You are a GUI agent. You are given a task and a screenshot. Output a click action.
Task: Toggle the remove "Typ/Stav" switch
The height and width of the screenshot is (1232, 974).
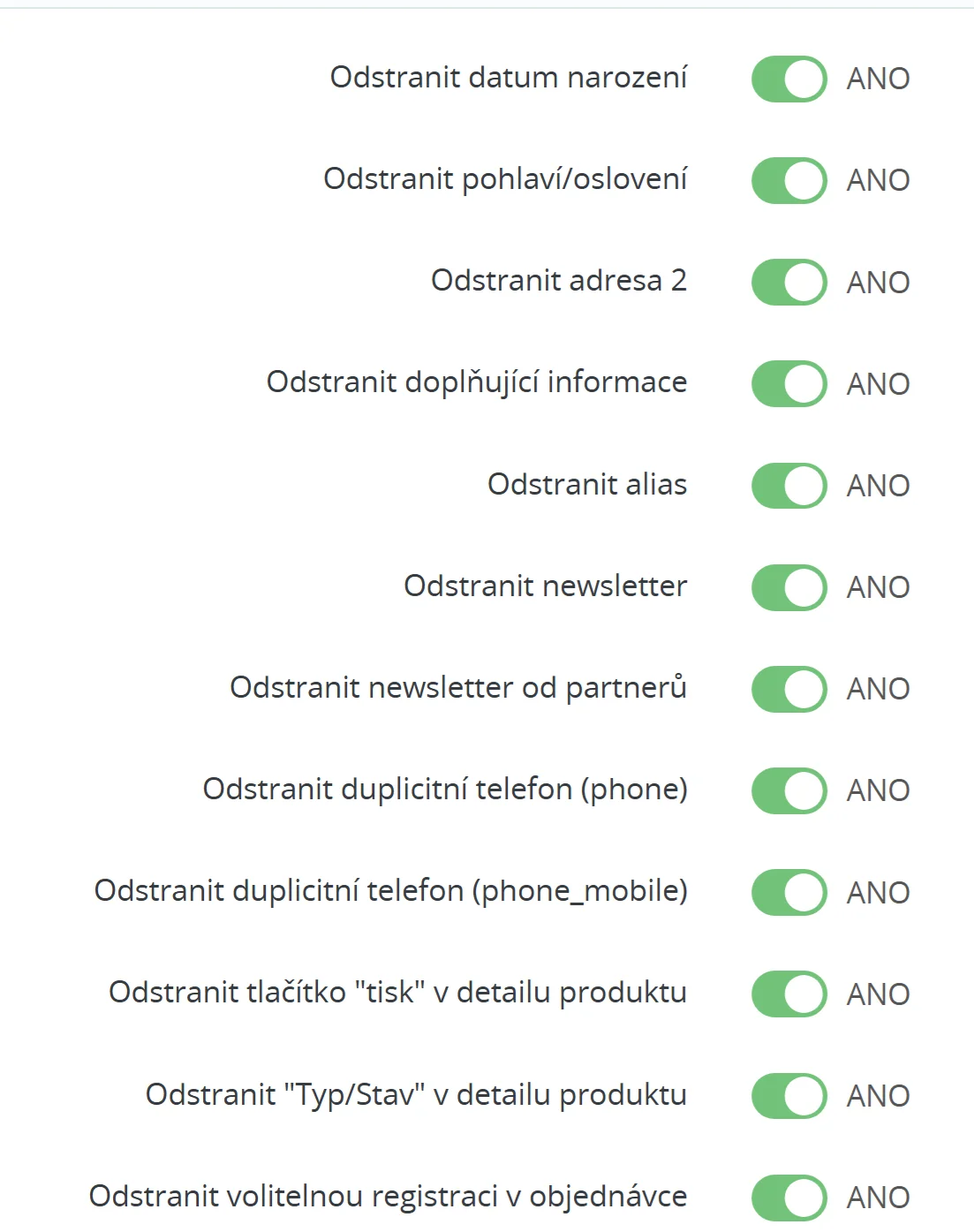click(789, 1095)
